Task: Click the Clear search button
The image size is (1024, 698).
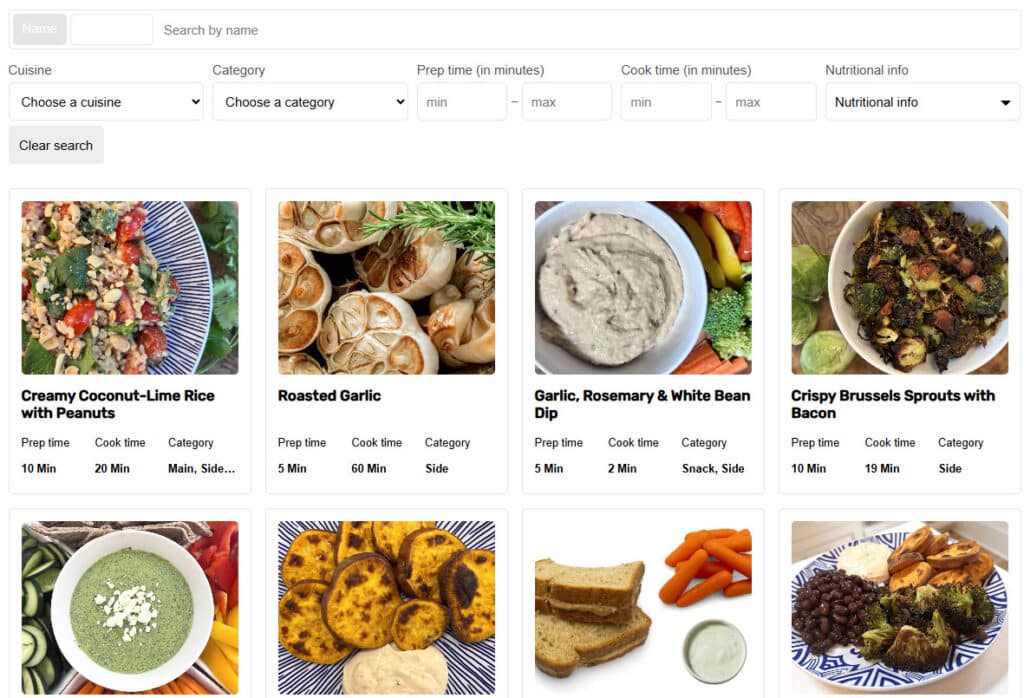Action: coord(55,144)
